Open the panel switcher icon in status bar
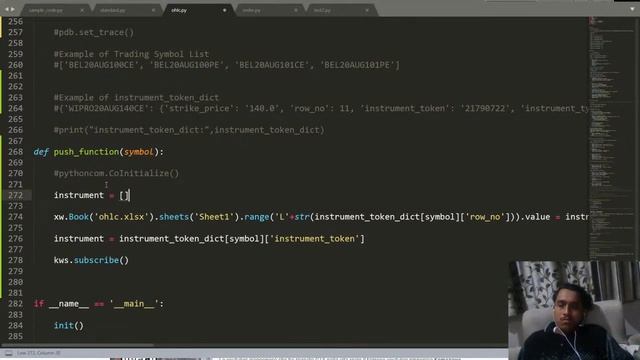This screenshot has width=640, height=360. pyautogui.click(x=8, y=353)
